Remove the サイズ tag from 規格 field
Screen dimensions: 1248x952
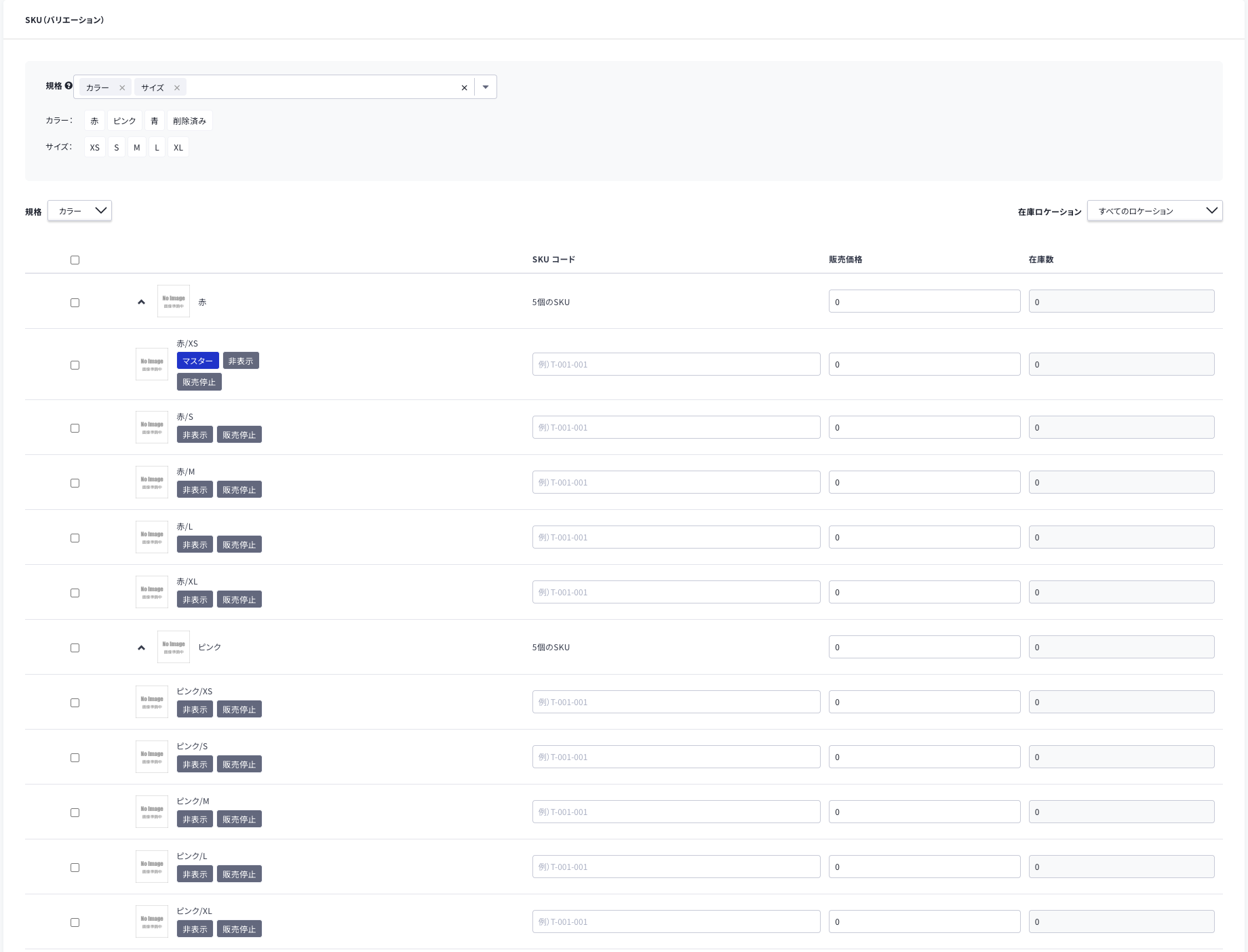(x=177, y=87)
